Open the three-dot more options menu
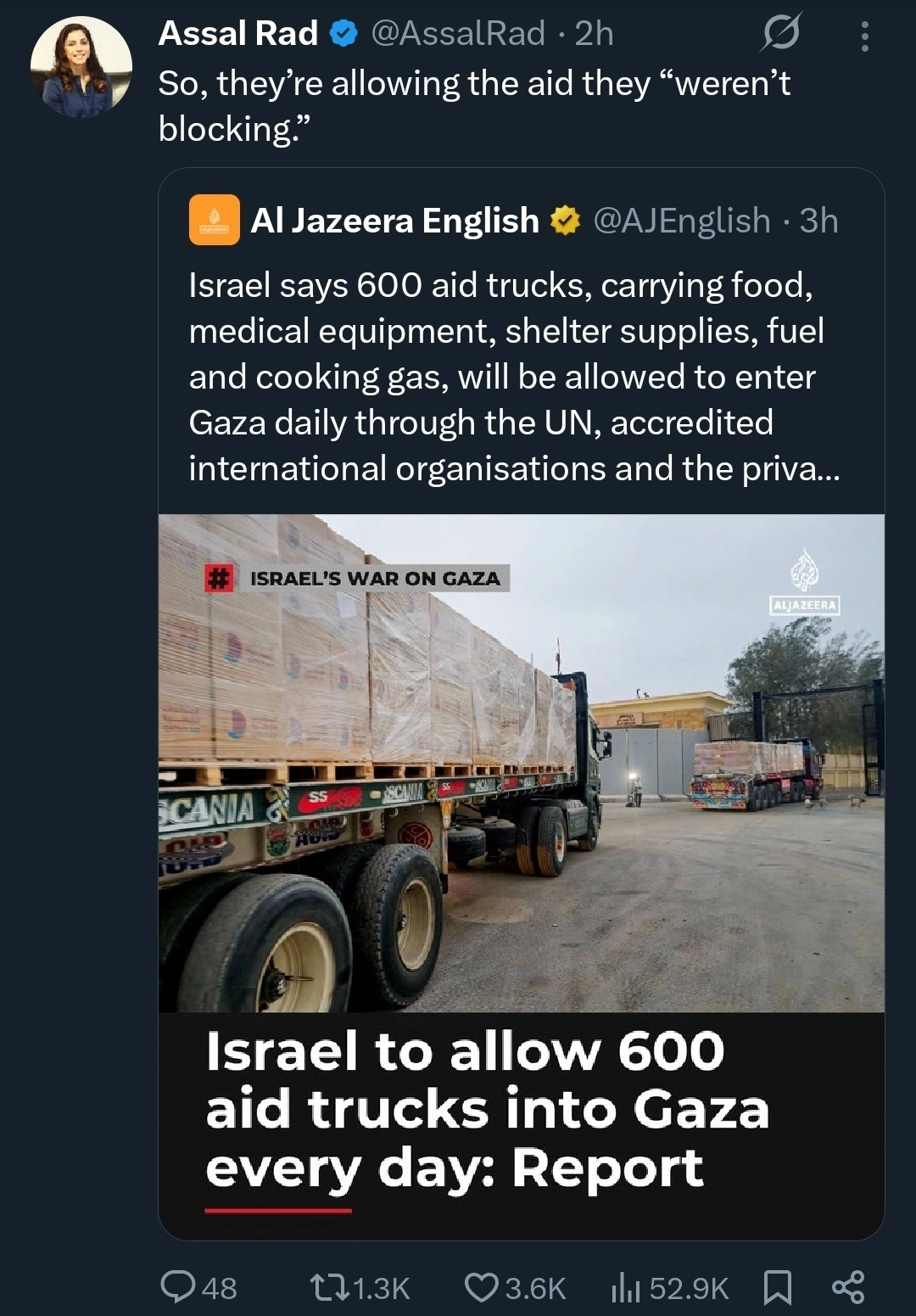 click(864, 36)
